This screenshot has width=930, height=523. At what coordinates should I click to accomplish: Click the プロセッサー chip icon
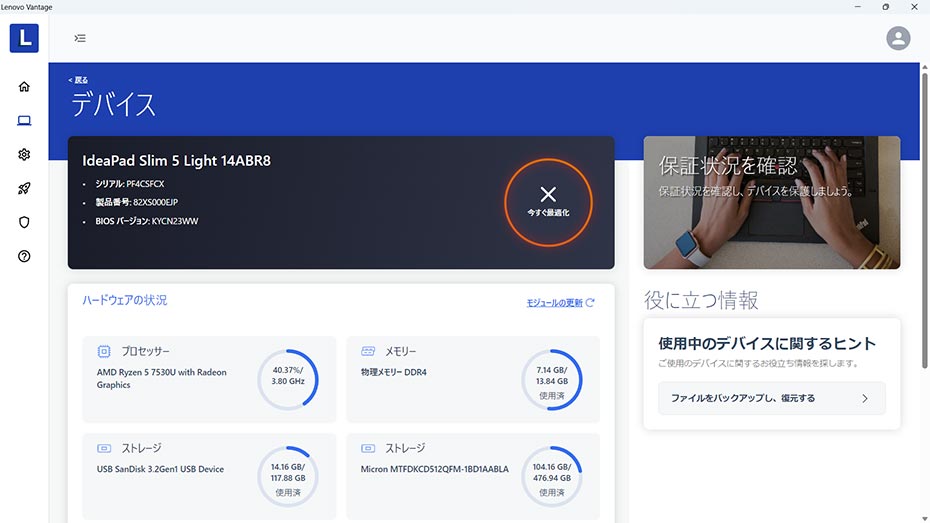tap(104, 352)
